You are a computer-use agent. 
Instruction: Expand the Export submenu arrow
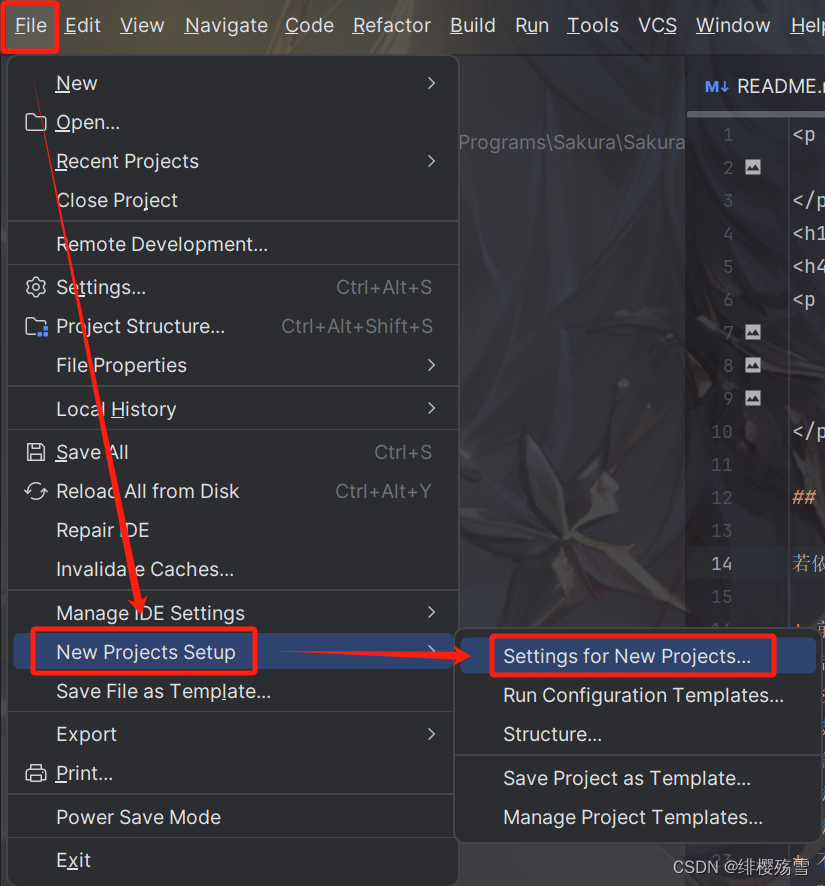[x=431, y=734]
